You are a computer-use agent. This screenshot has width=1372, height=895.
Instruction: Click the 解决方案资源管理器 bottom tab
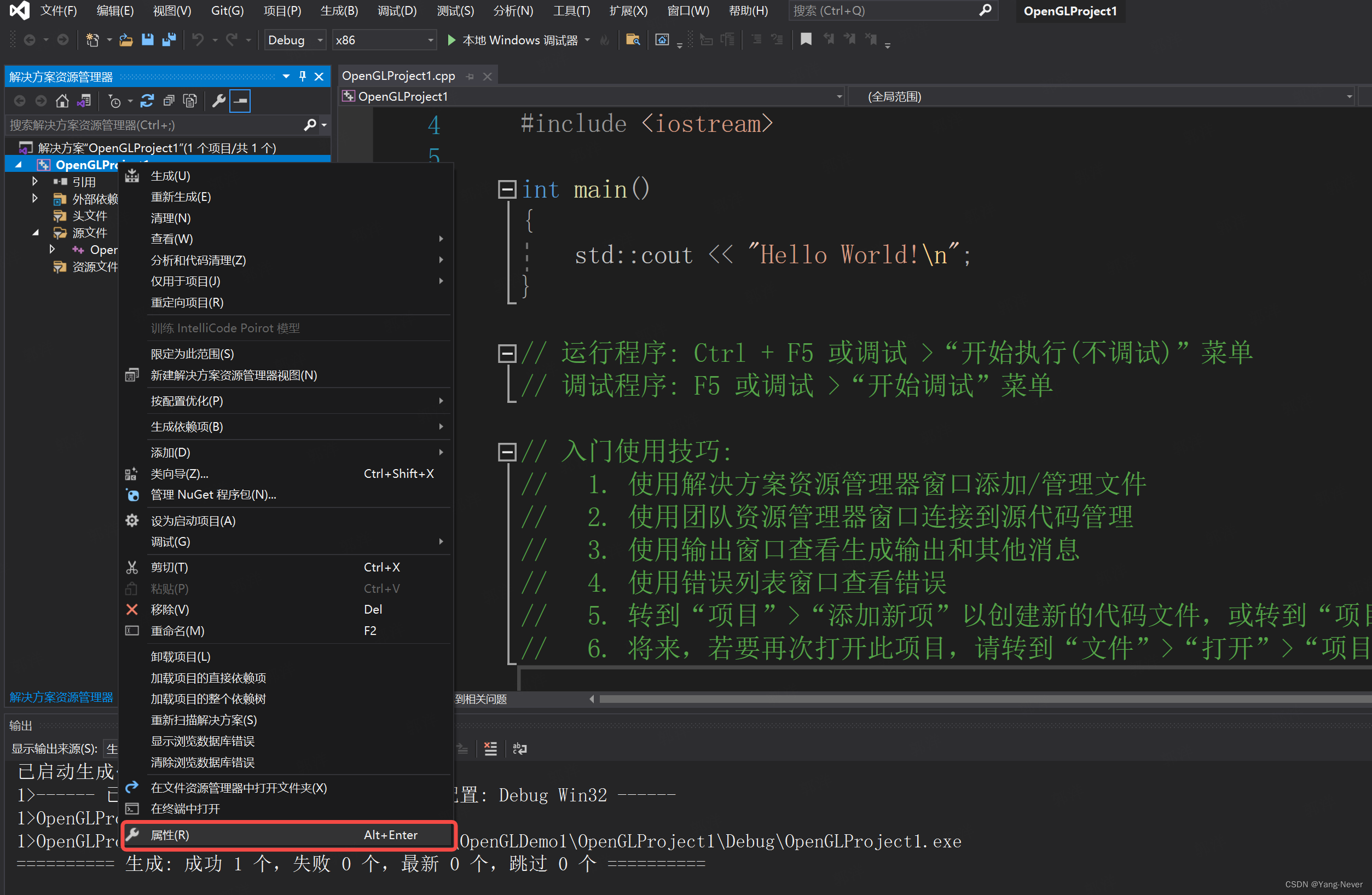pos(62,697)
